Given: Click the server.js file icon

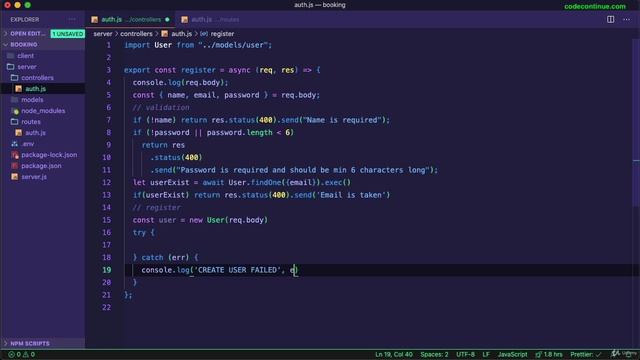Looking at the screenshot, I should [15, 177].
